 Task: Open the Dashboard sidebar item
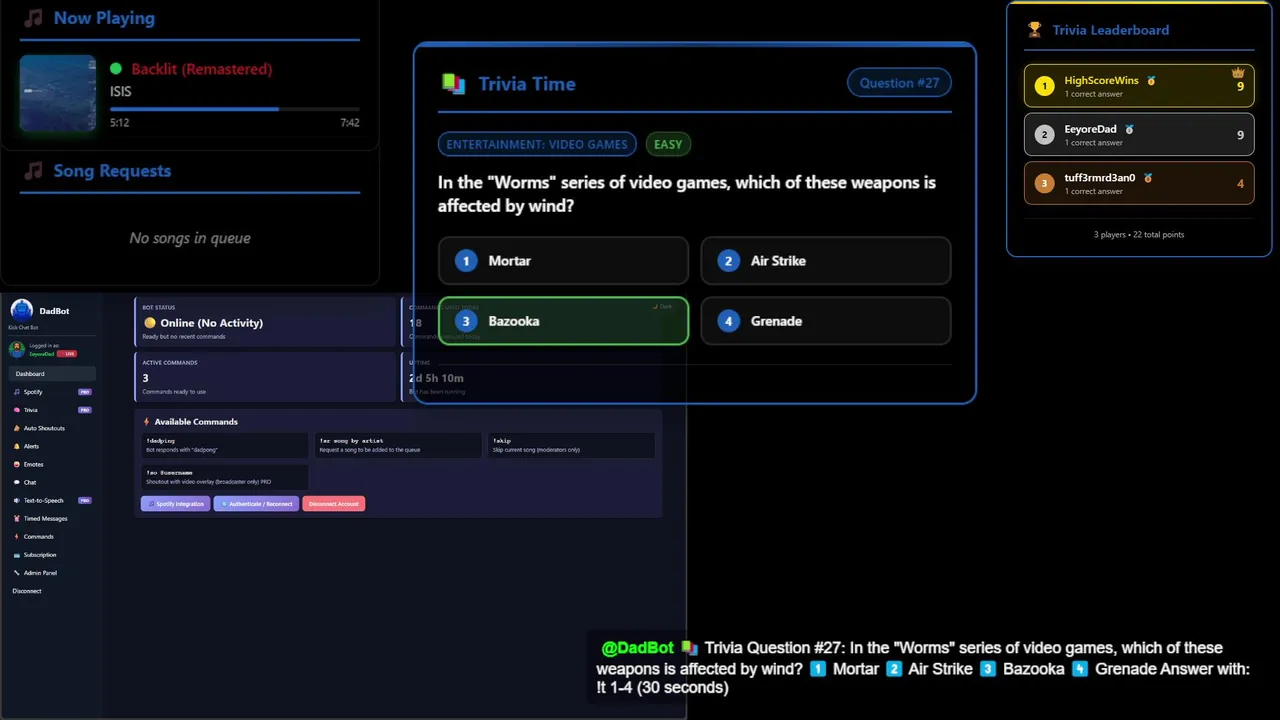coord(54,374)
